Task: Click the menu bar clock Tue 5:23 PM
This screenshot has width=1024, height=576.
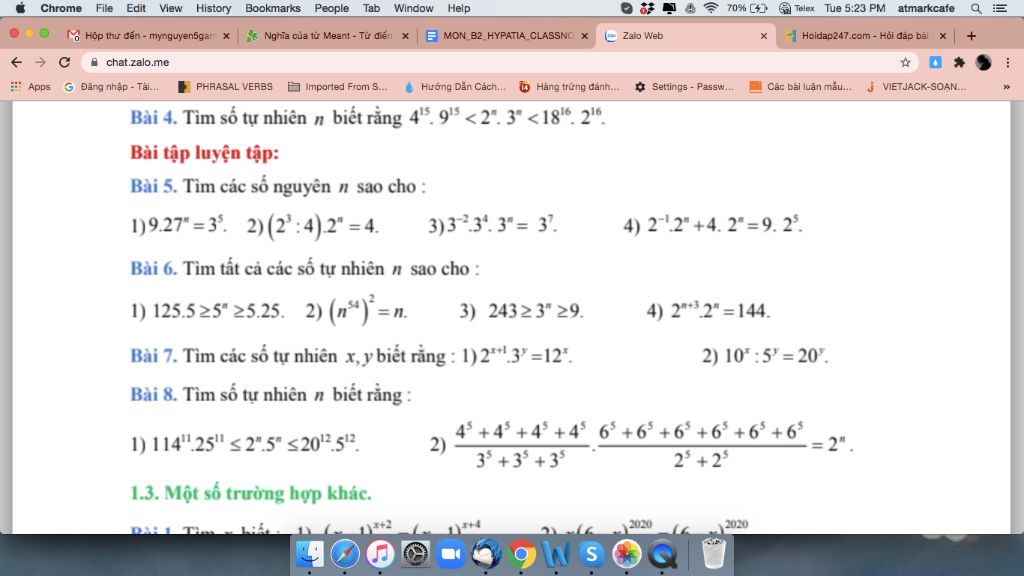Action: coord(855,8)
